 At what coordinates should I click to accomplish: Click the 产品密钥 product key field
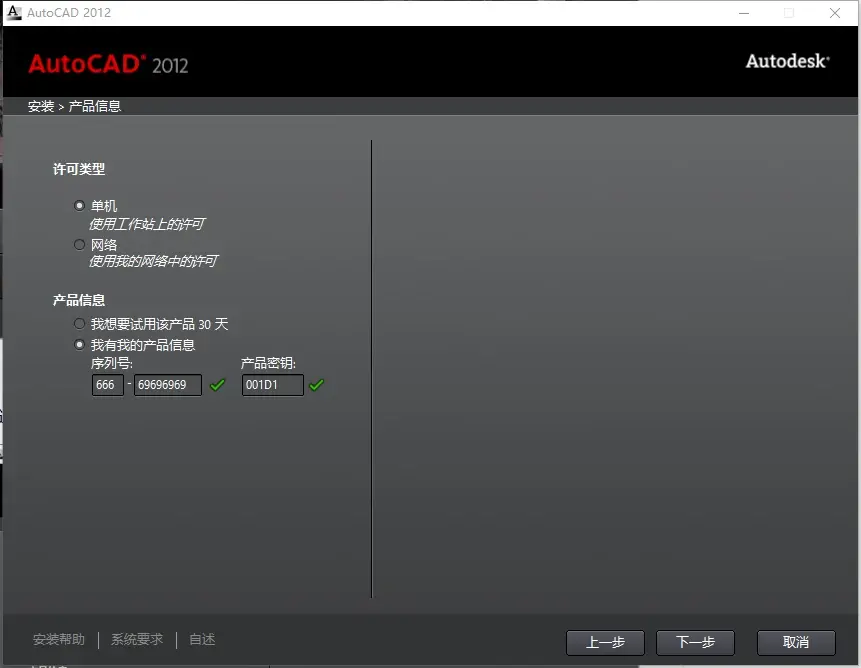click(x=272, y=385)
